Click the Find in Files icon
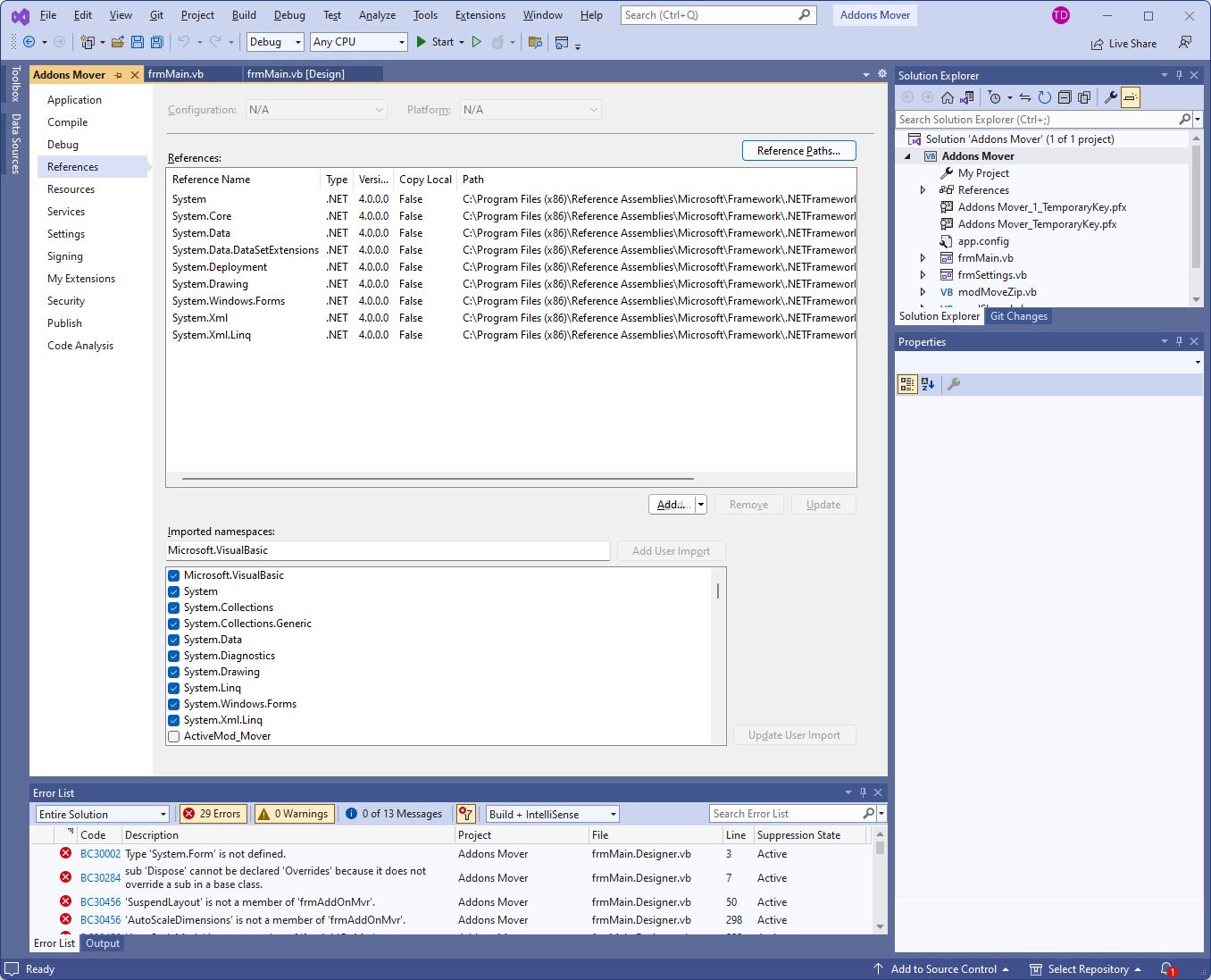1211x980 pixels. point(535,42)
